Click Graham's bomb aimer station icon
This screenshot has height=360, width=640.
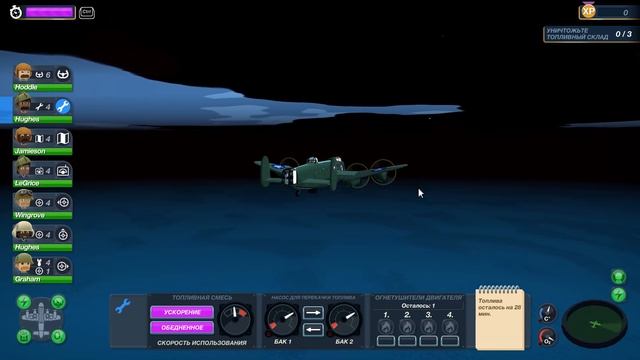tap(63, 267)
